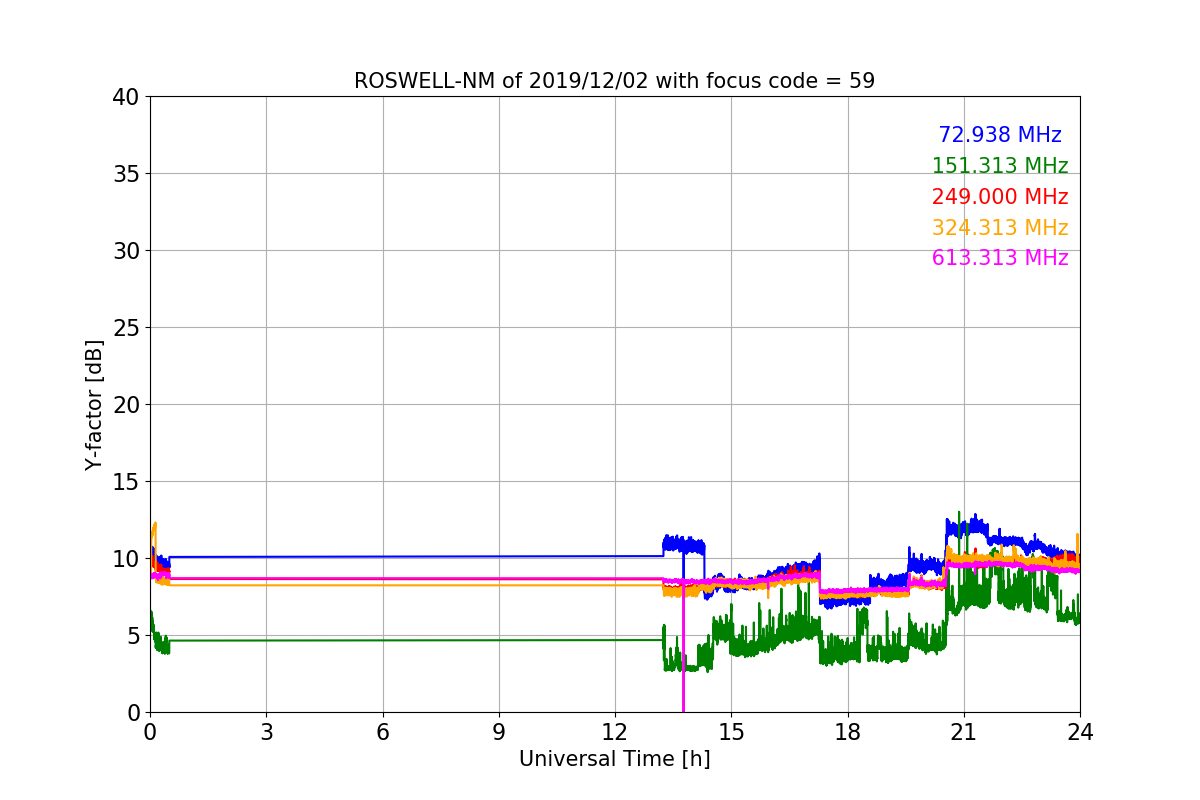Select the 151.313 MHz legend label
Screen dimensions: 1200x800
(1000, 166)
